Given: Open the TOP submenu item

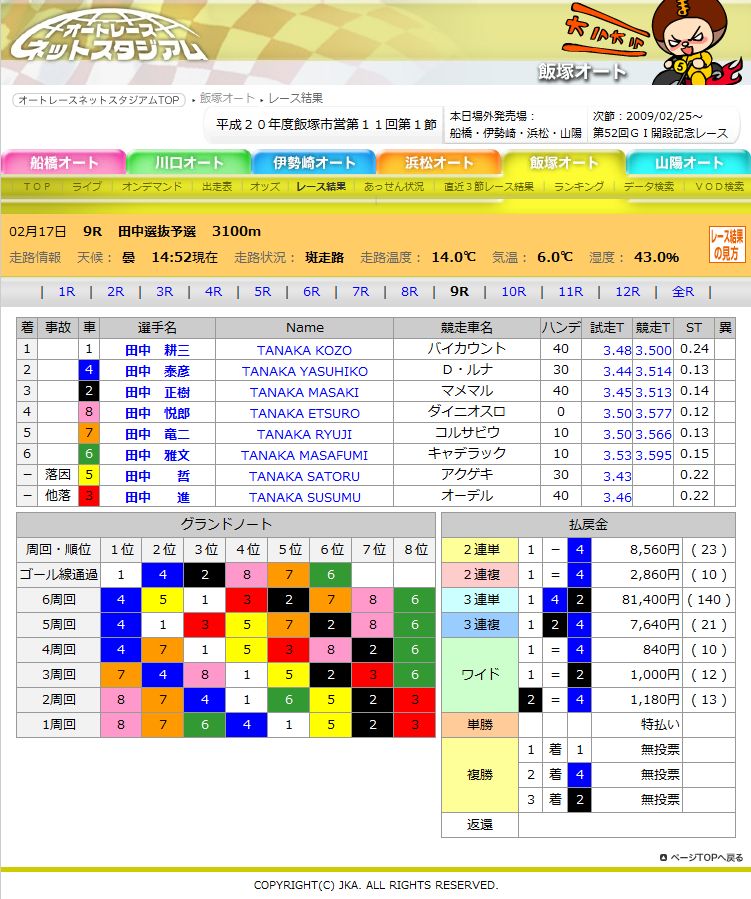Looking at the screenshot, I should [37, 186].
